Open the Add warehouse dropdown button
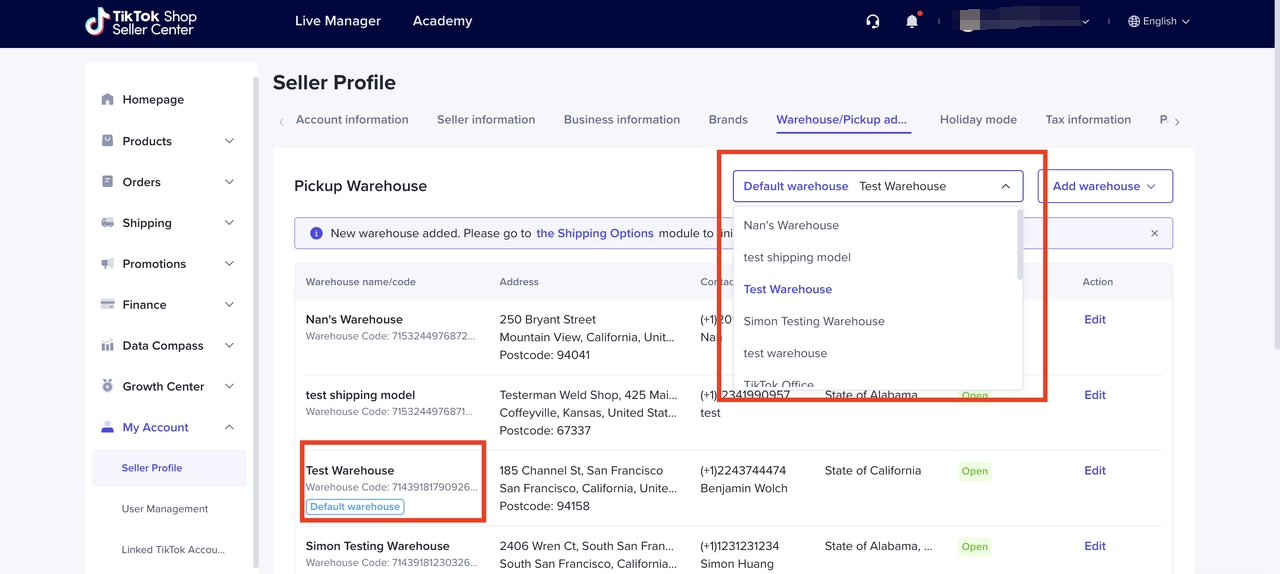The height and width of the screenshot is (574, 1280). 1104,186
